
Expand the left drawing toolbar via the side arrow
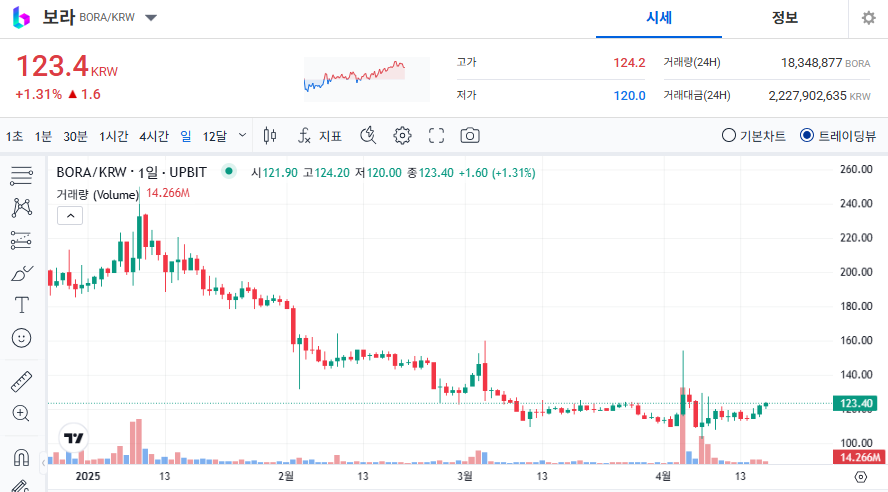(44, 463)
